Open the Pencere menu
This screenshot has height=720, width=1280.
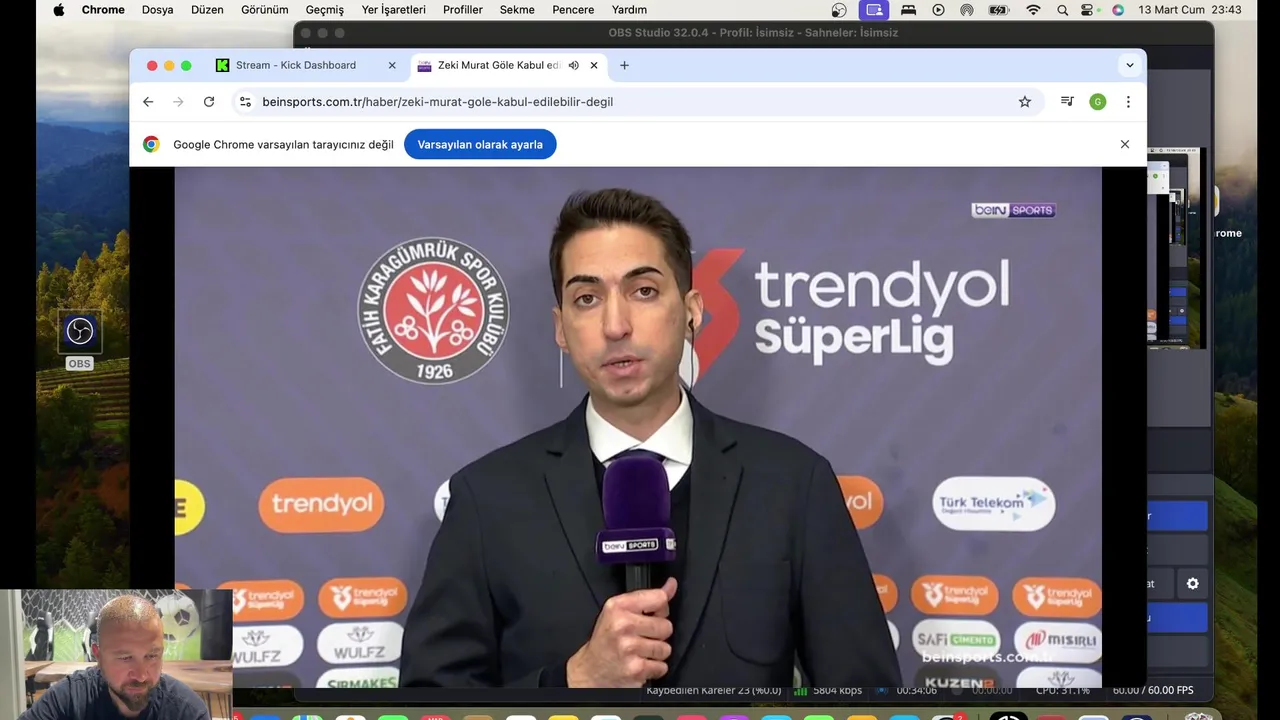tap(573, 10)
